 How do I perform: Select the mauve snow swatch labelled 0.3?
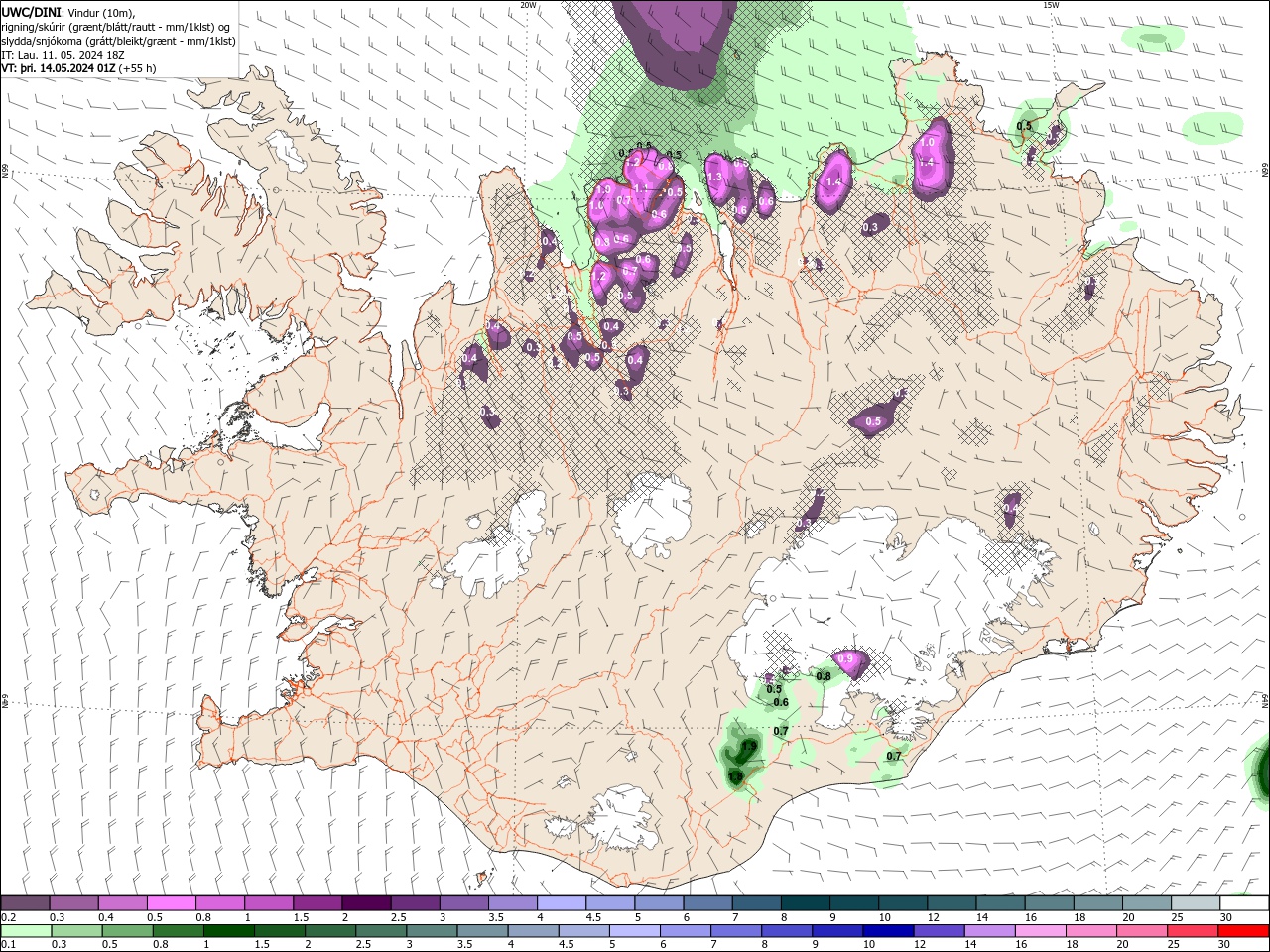(74, 903)
